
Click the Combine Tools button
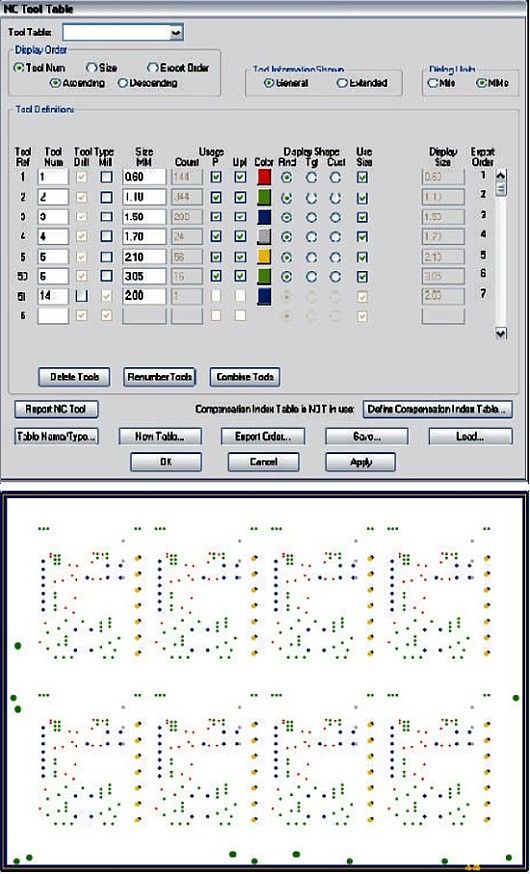coord(245,377)
